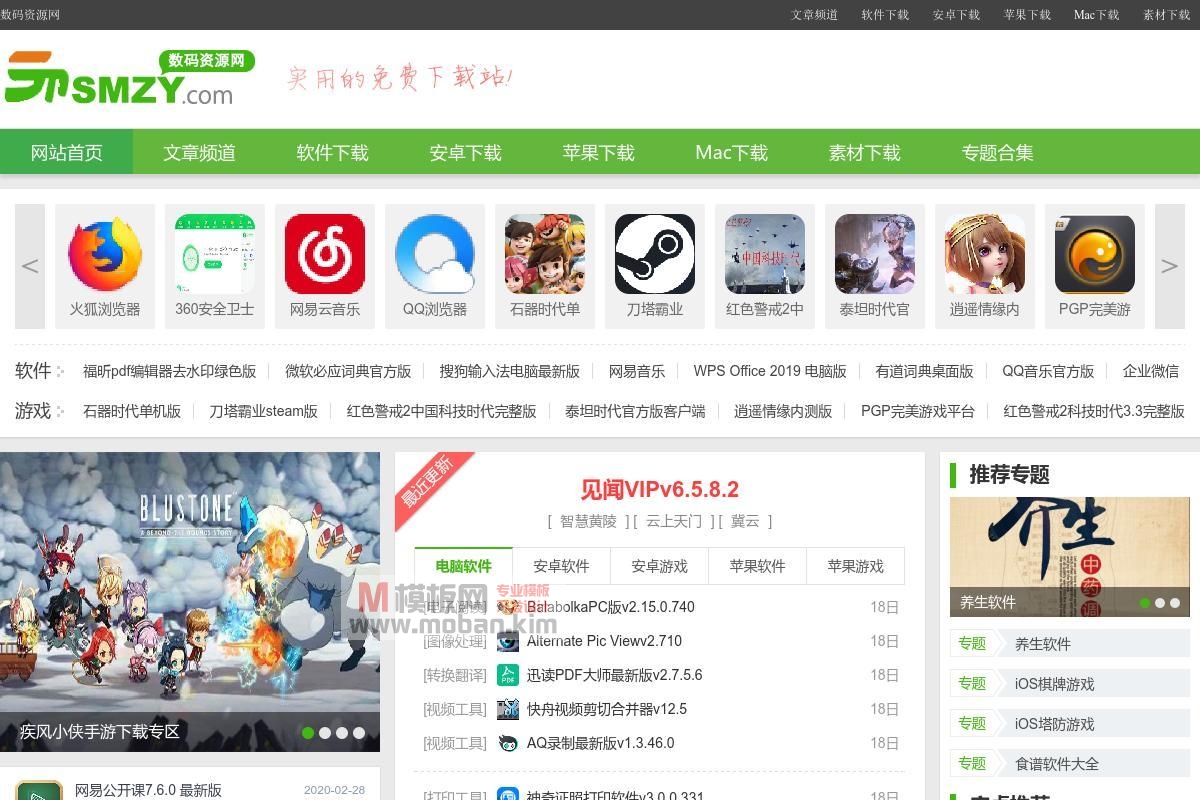Open Mac下载 in green nav bar

point(731,152)
